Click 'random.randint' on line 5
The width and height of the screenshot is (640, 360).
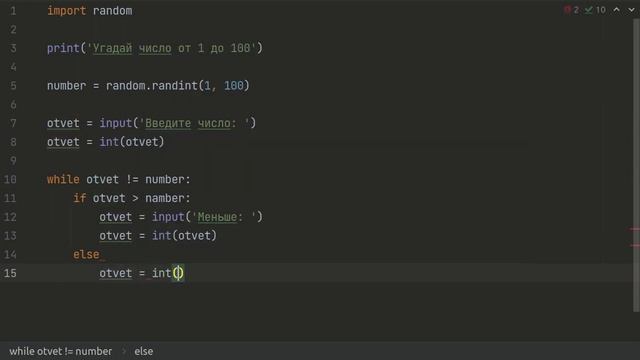coord(151,86)
